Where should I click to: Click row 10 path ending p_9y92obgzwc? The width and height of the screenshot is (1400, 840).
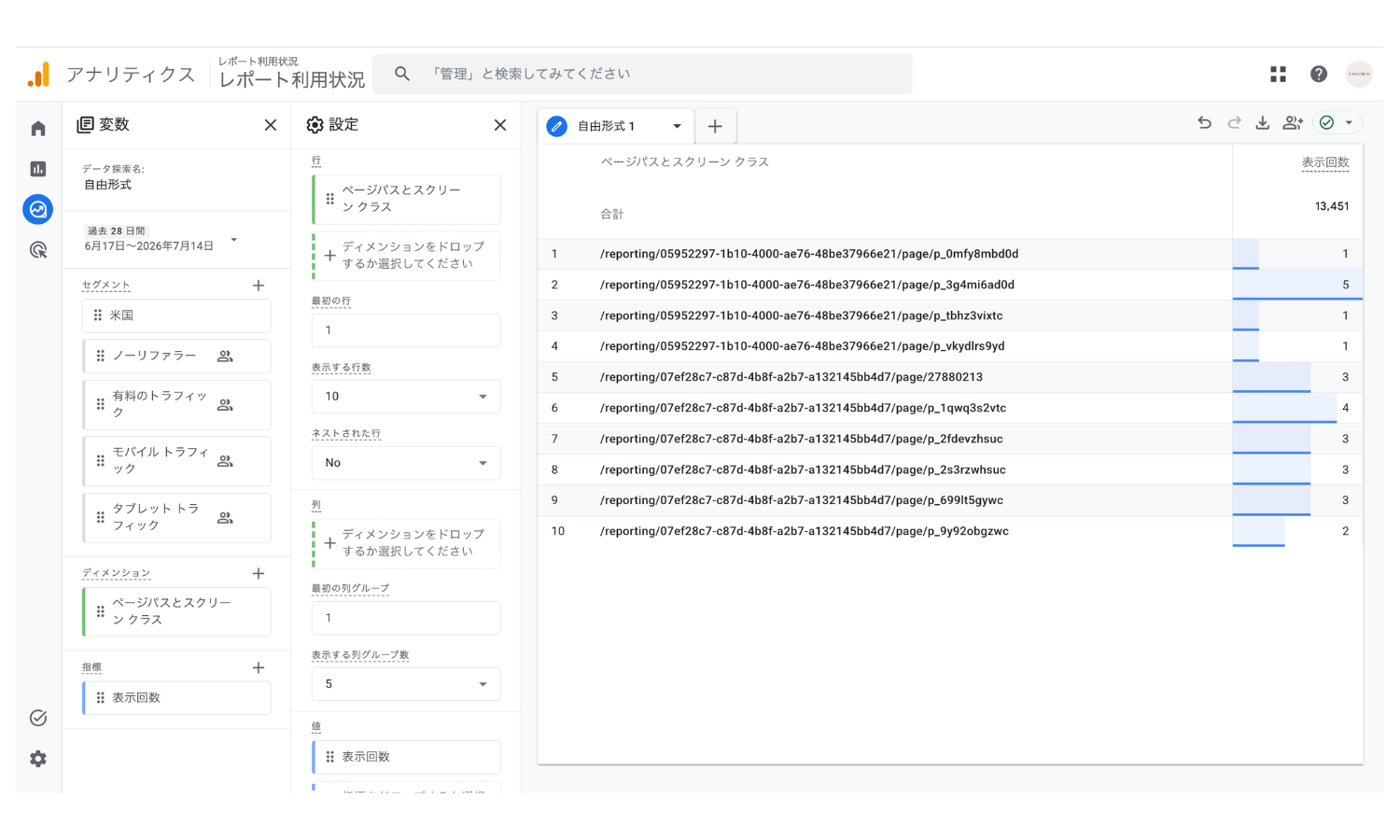point(805,531)
